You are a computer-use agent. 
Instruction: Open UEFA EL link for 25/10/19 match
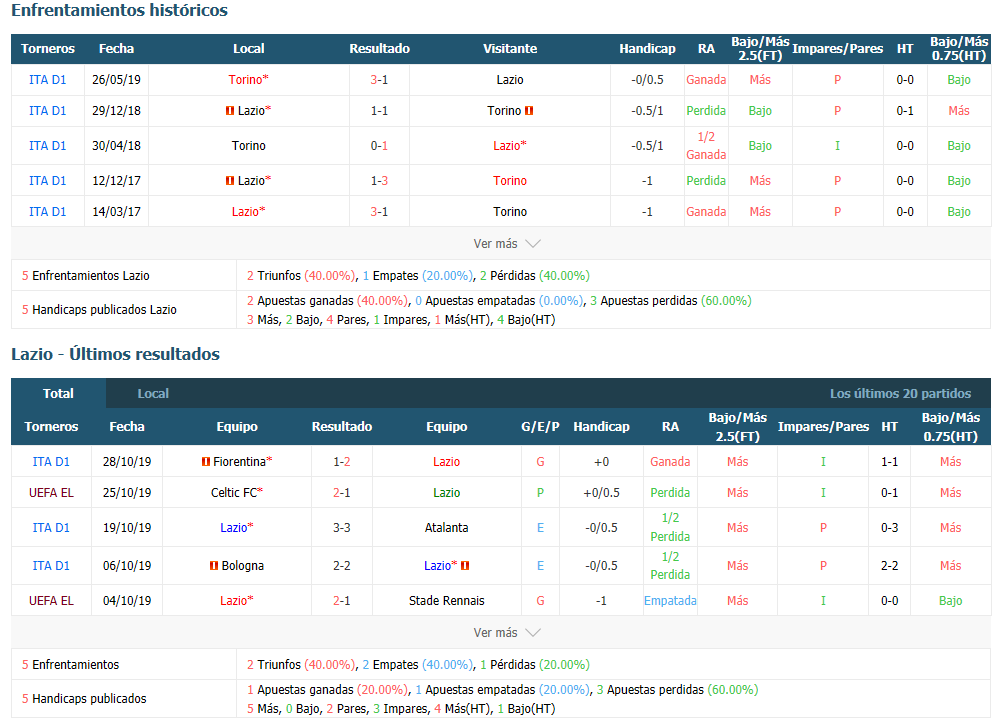click(x=51, y=492)
